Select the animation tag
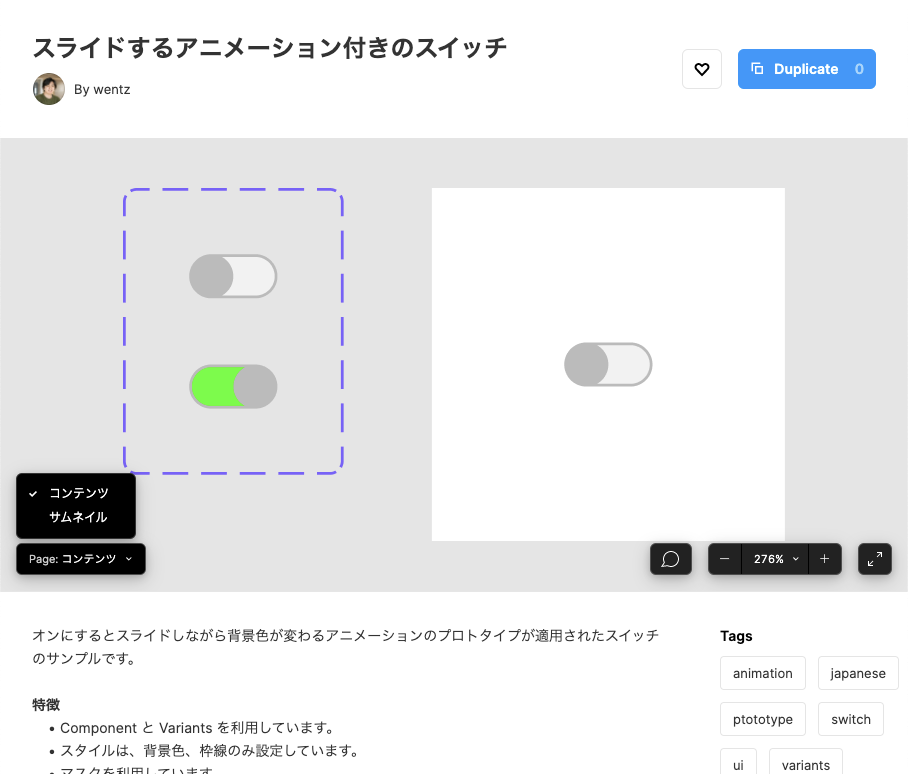The width and height of the screenshot is (908, 774). pyautogui.click(x=762, y=673)
